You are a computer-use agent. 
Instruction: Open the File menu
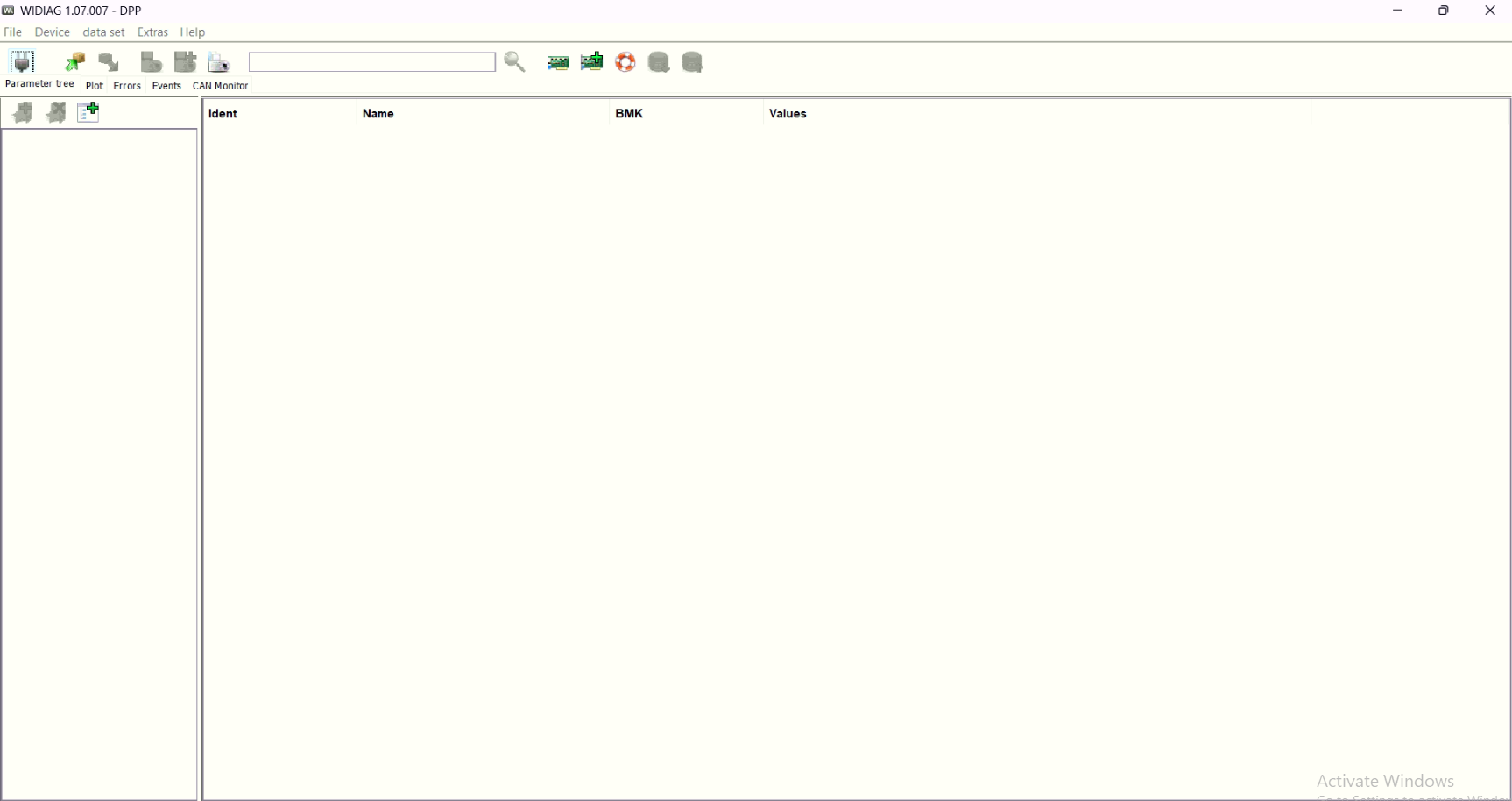tap(13, 32)
